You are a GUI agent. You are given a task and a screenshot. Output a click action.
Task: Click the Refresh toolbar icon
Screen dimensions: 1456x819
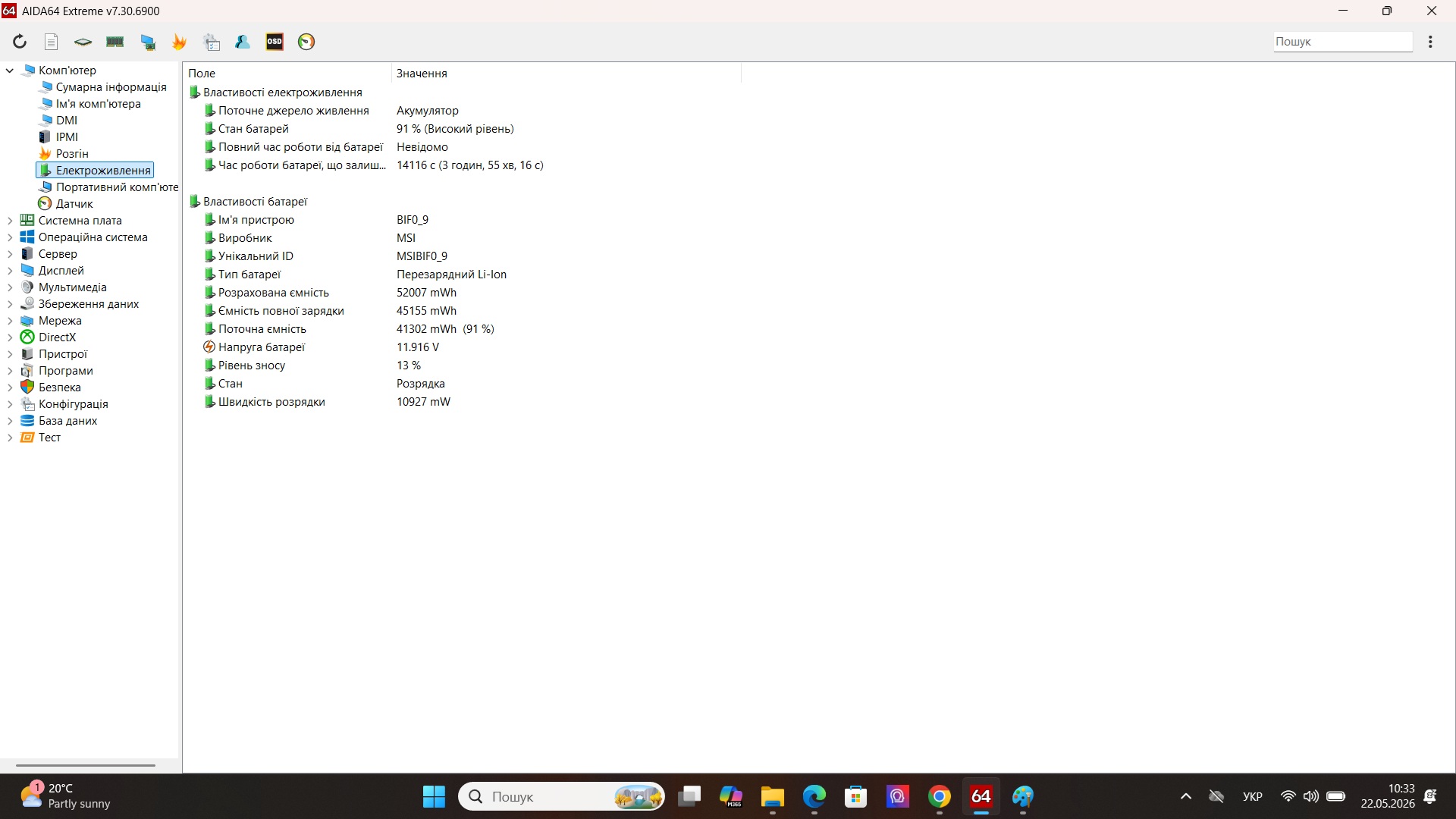(20, 42)
